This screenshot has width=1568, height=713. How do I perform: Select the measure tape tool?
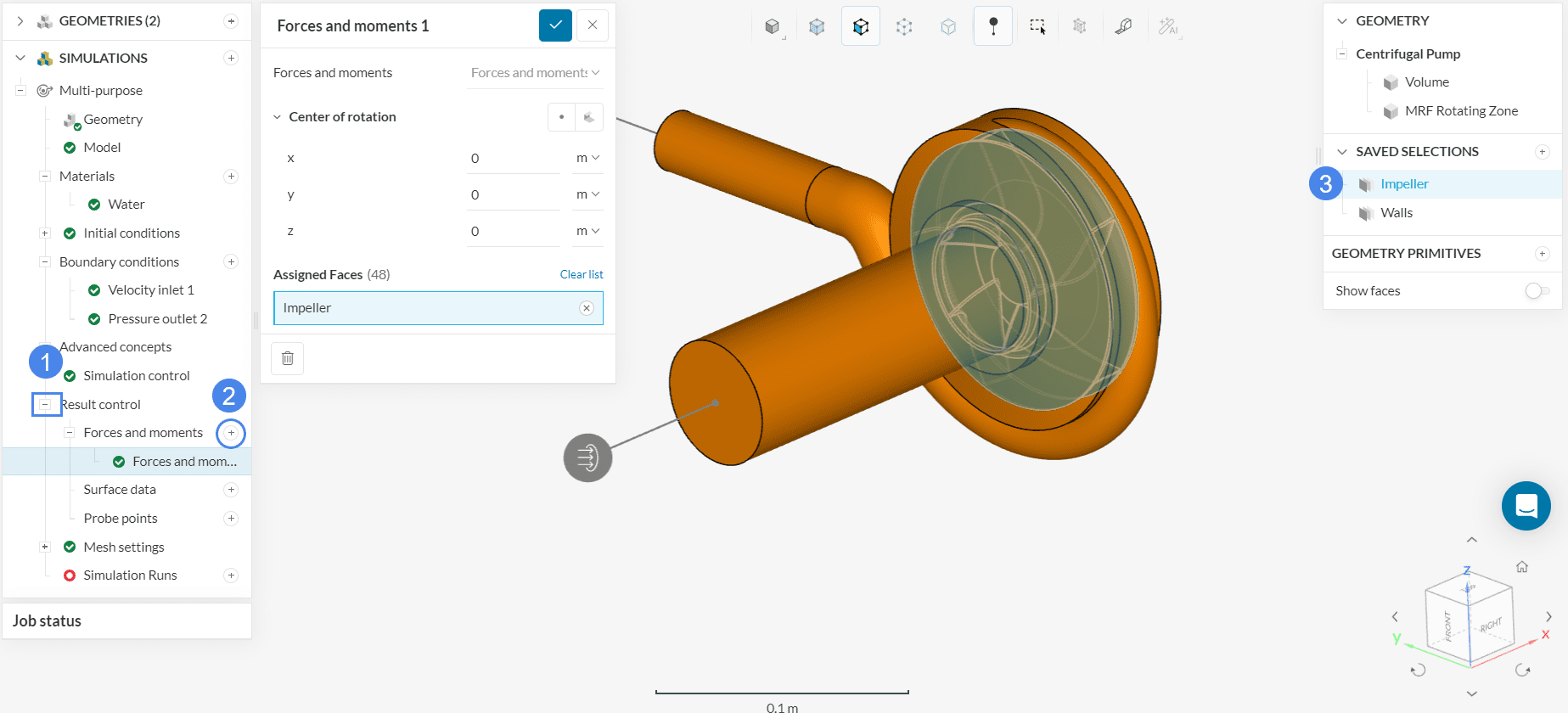coord(1123,26)
